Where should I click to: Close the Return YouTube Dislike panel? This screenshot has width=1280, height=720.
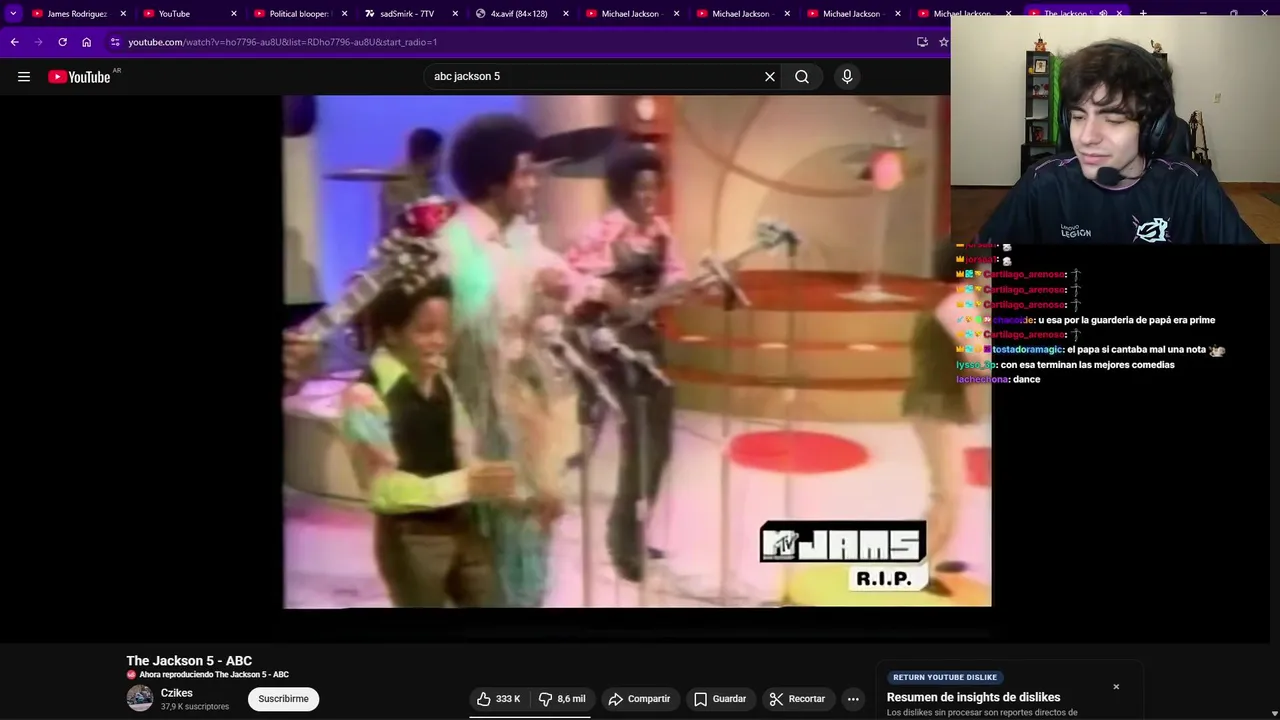coord(1116,687)
